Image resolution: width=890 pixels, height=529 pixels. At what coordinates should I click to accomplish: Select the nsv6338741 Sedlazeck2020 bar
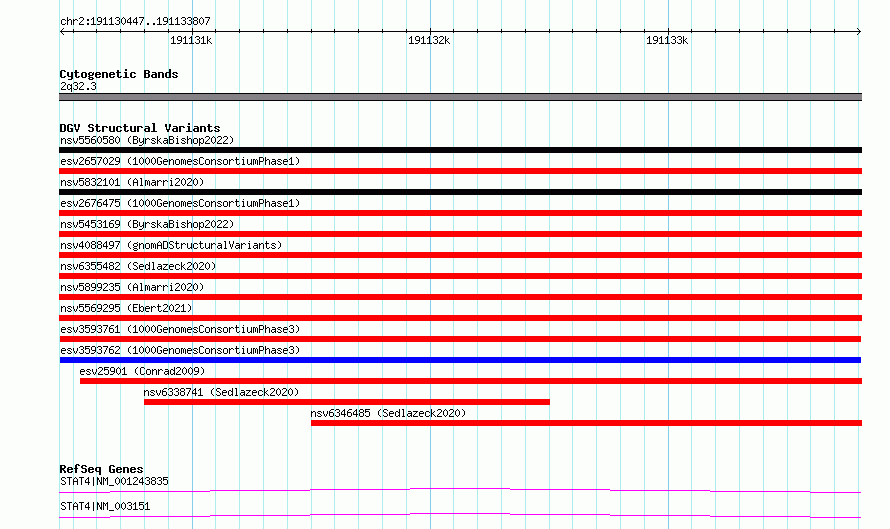pyautogui.click(x=347, y=402)
